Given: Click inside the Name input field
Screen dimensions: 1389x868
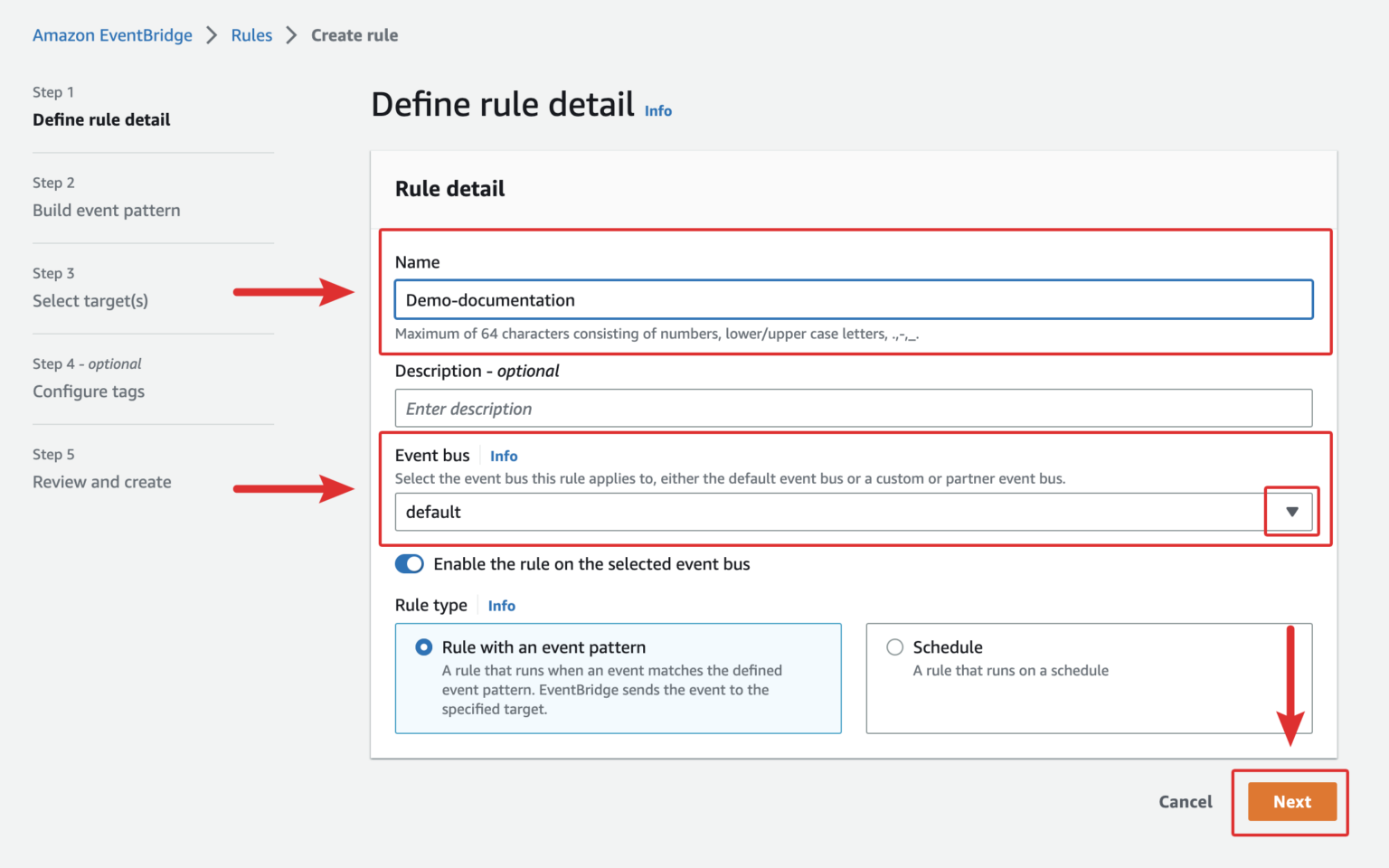Looking at the screenshot, I should pyautogui.click(x=814, y=299).
